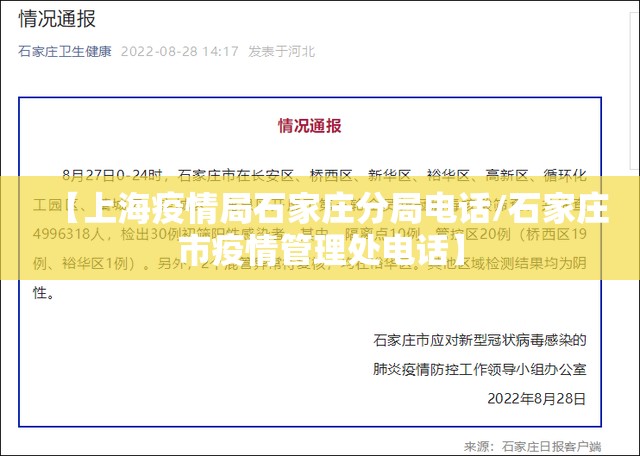This screenshot has width=640, height=456.
Task: Click the publish time 2022-08-28 14:17
Action: click(180, 51)
